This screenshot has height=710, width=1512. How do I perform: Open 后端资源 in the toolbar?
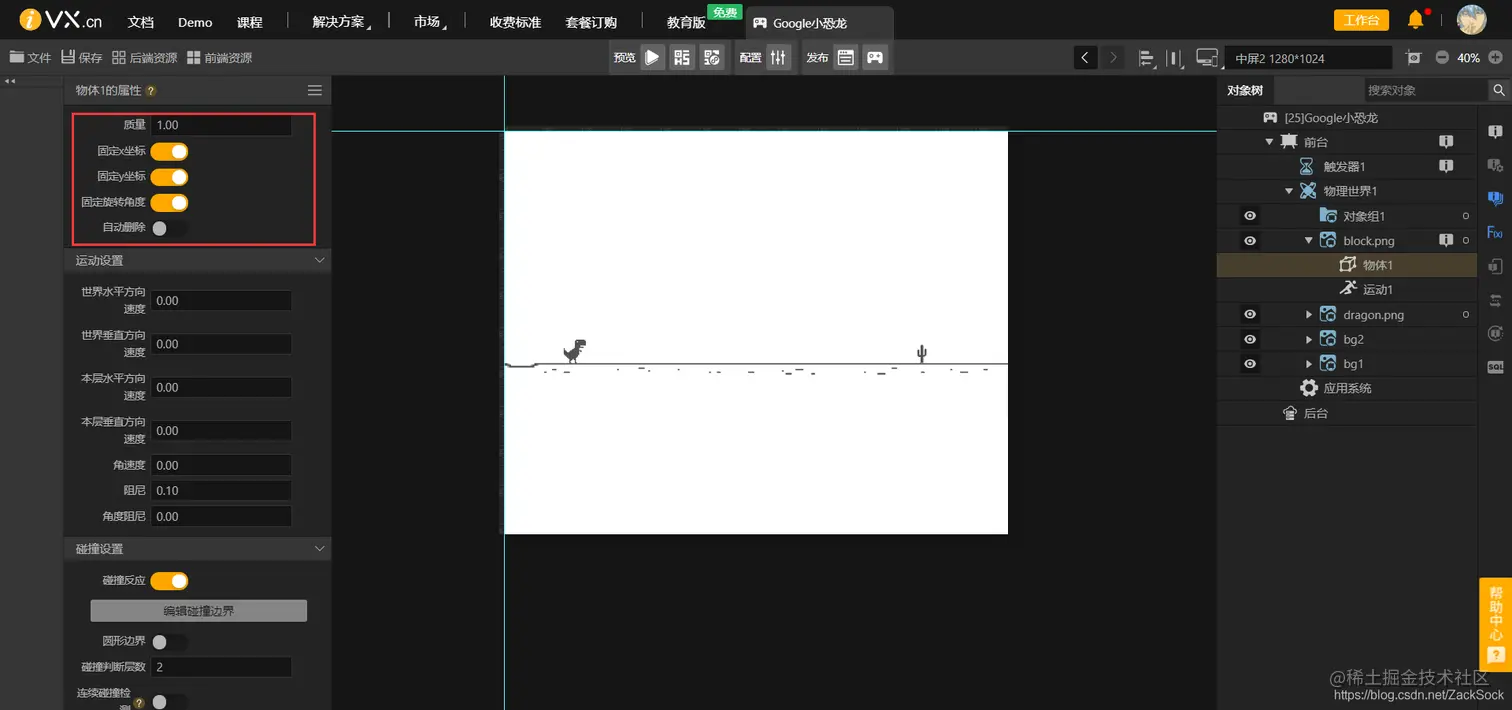[x=145, y=58]
